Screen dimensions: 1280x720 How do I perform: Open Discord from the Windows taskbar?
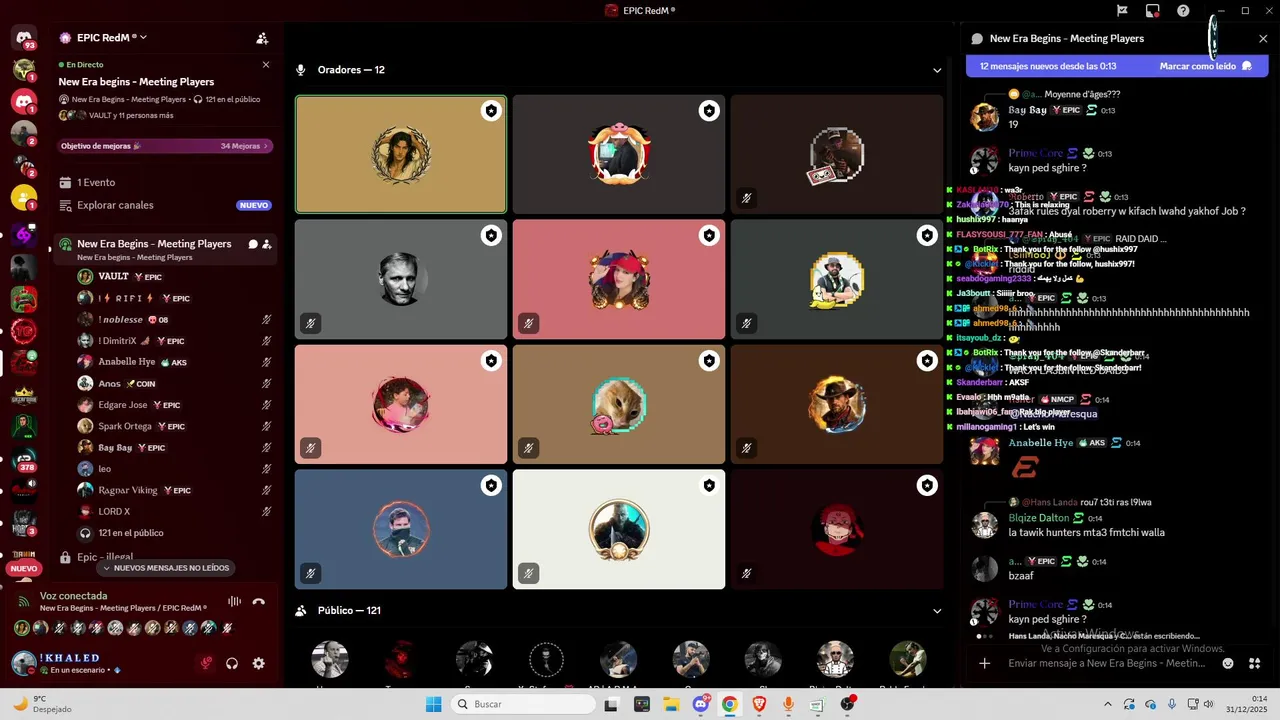(701, 704)
